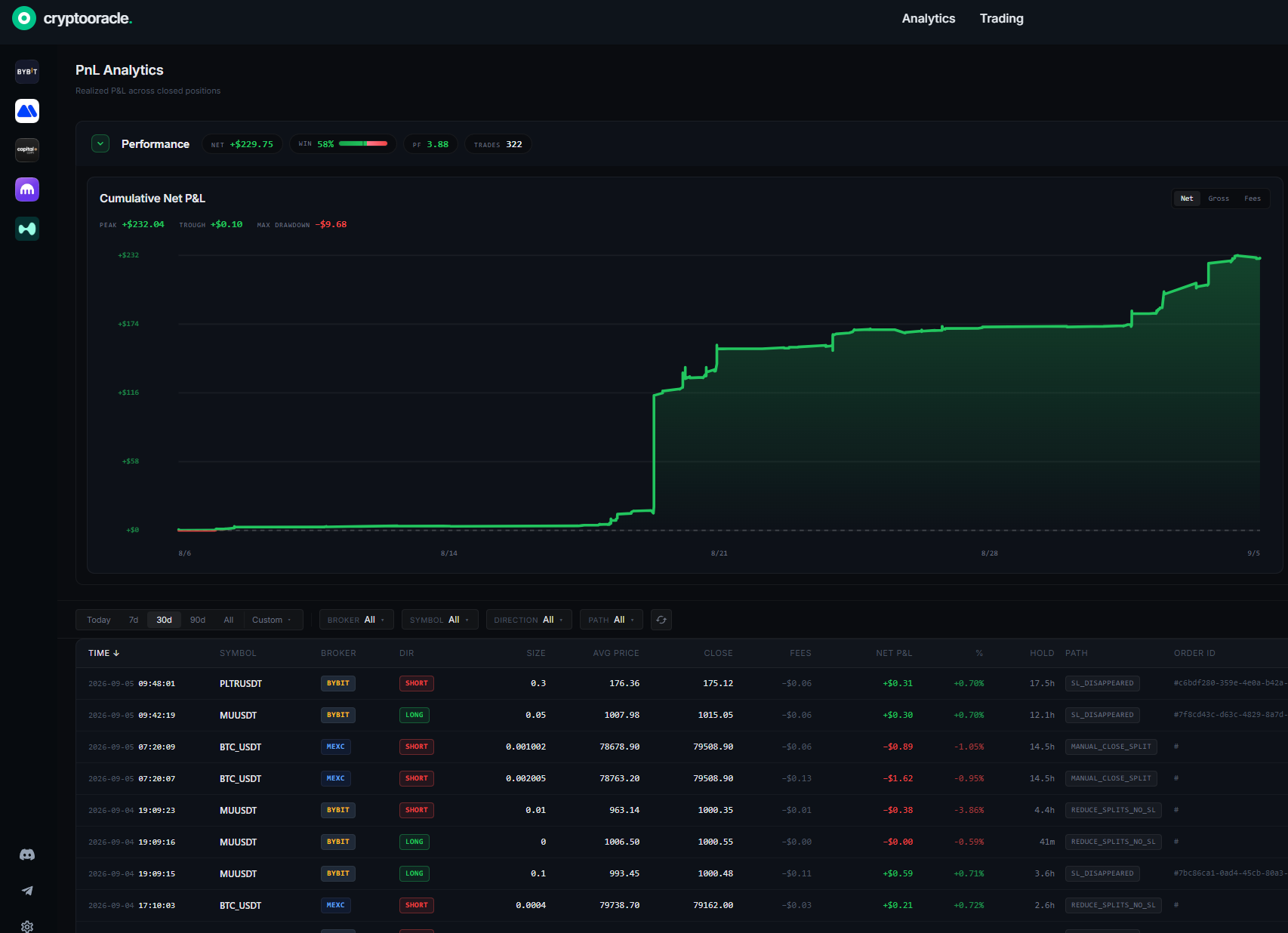Screen dimensions: 1288x933
Task: Open the Trading nav item
Action: point(1002,18)
